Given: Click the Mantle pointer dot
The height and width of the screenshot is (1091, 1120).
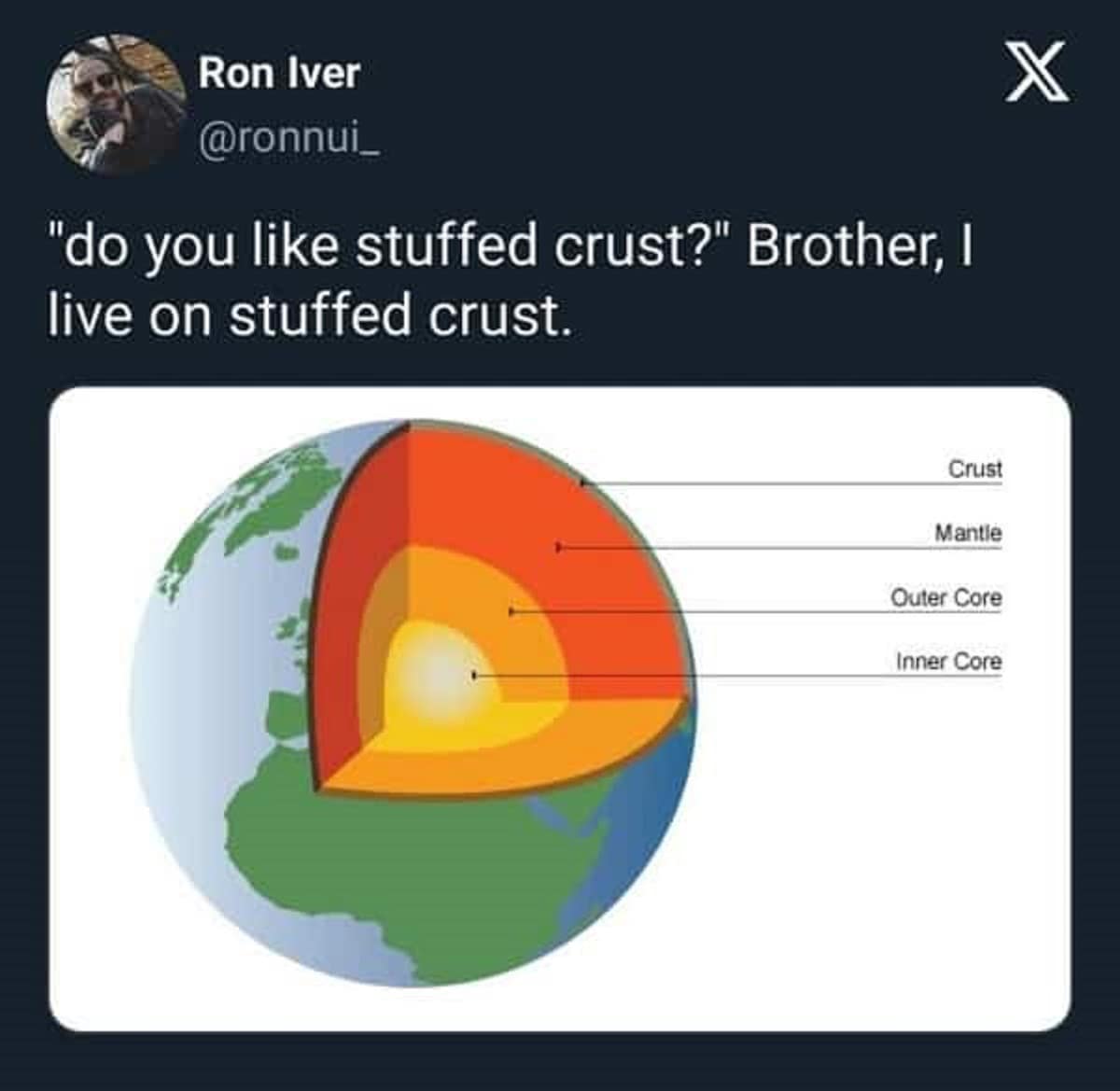Looking at the screenshot, I should (x=558, y=547).
